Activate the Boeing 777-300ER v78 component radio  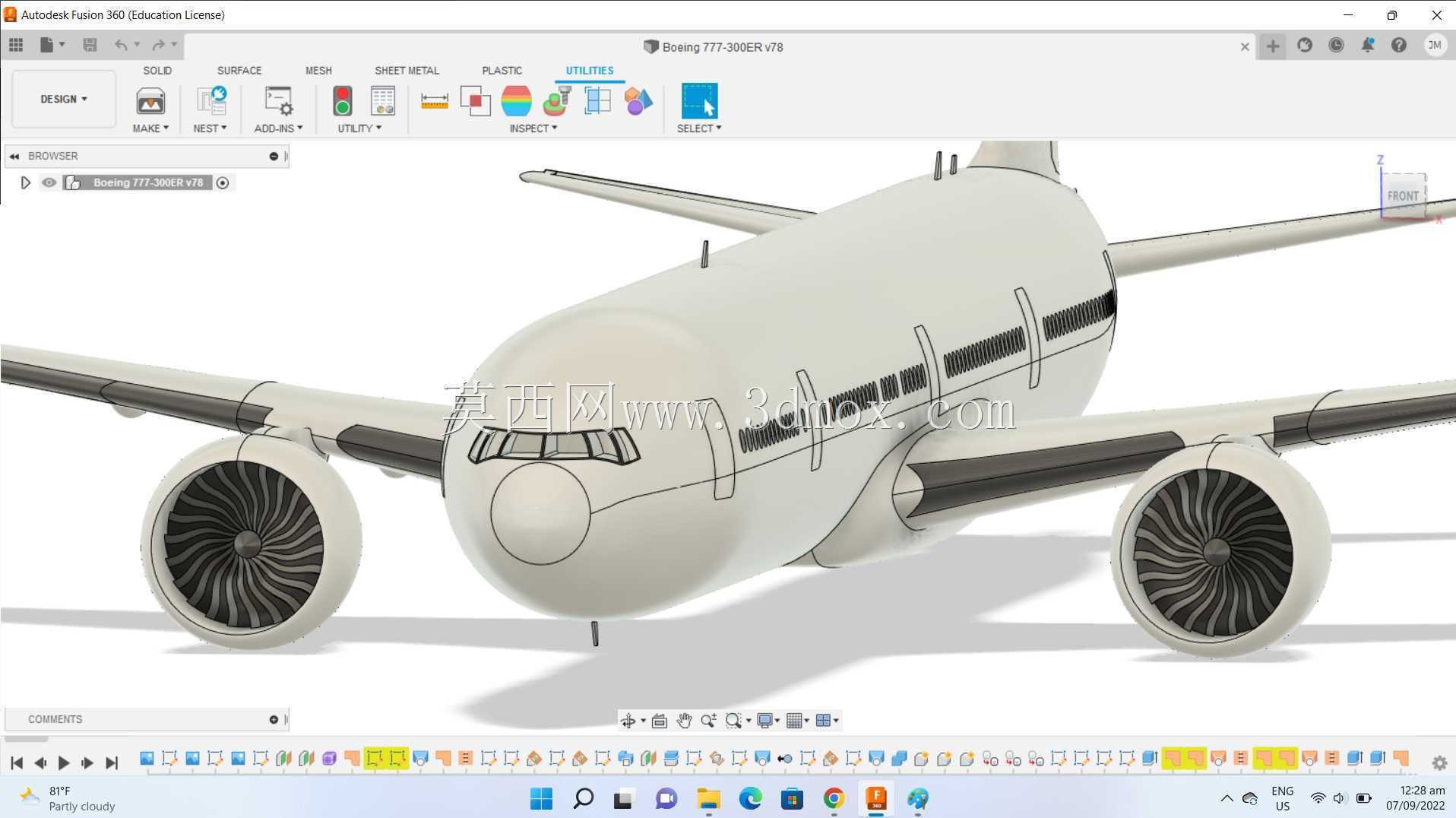[223, 182]
